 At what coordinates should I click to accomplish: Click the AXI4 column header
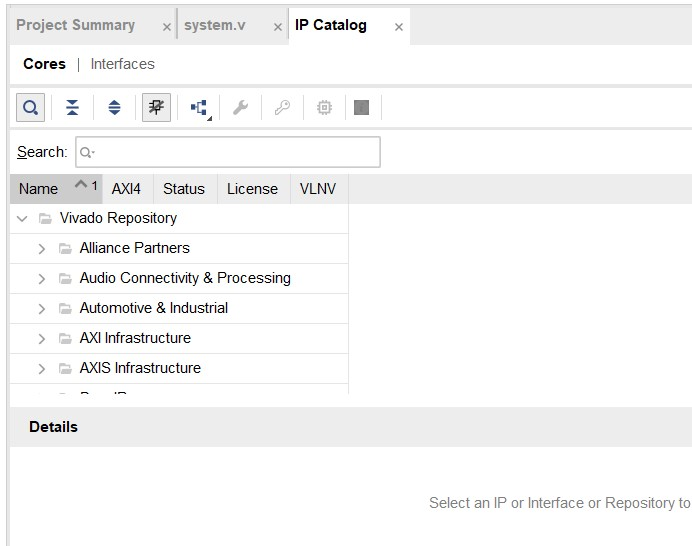126,189
